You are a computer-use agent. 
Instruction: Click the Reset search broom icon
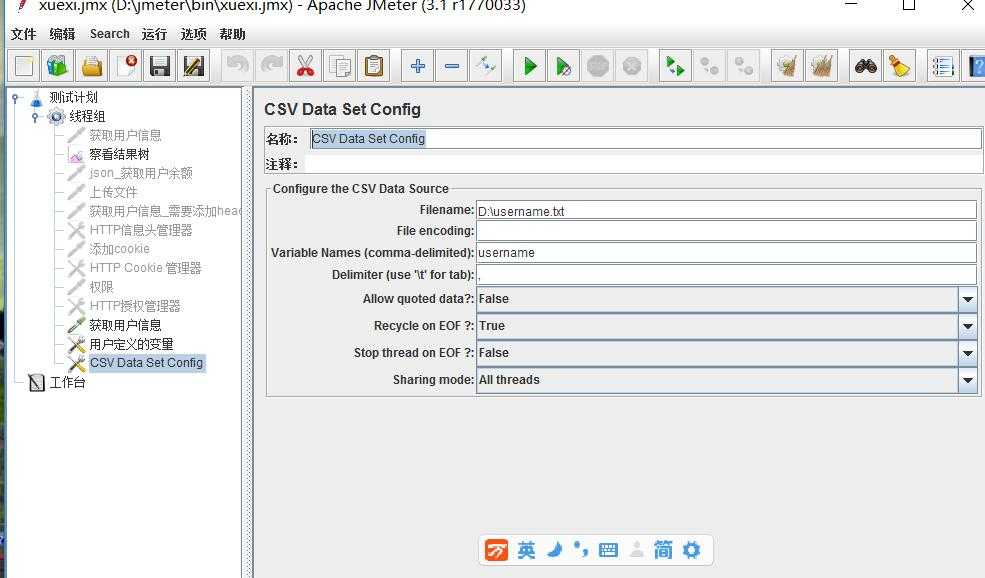coord(900,66)
